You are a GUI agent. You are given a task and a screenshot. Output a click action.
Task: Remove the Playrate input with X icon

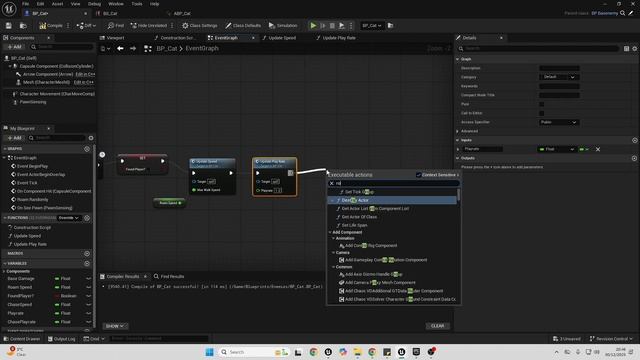[x=598, y=149]
